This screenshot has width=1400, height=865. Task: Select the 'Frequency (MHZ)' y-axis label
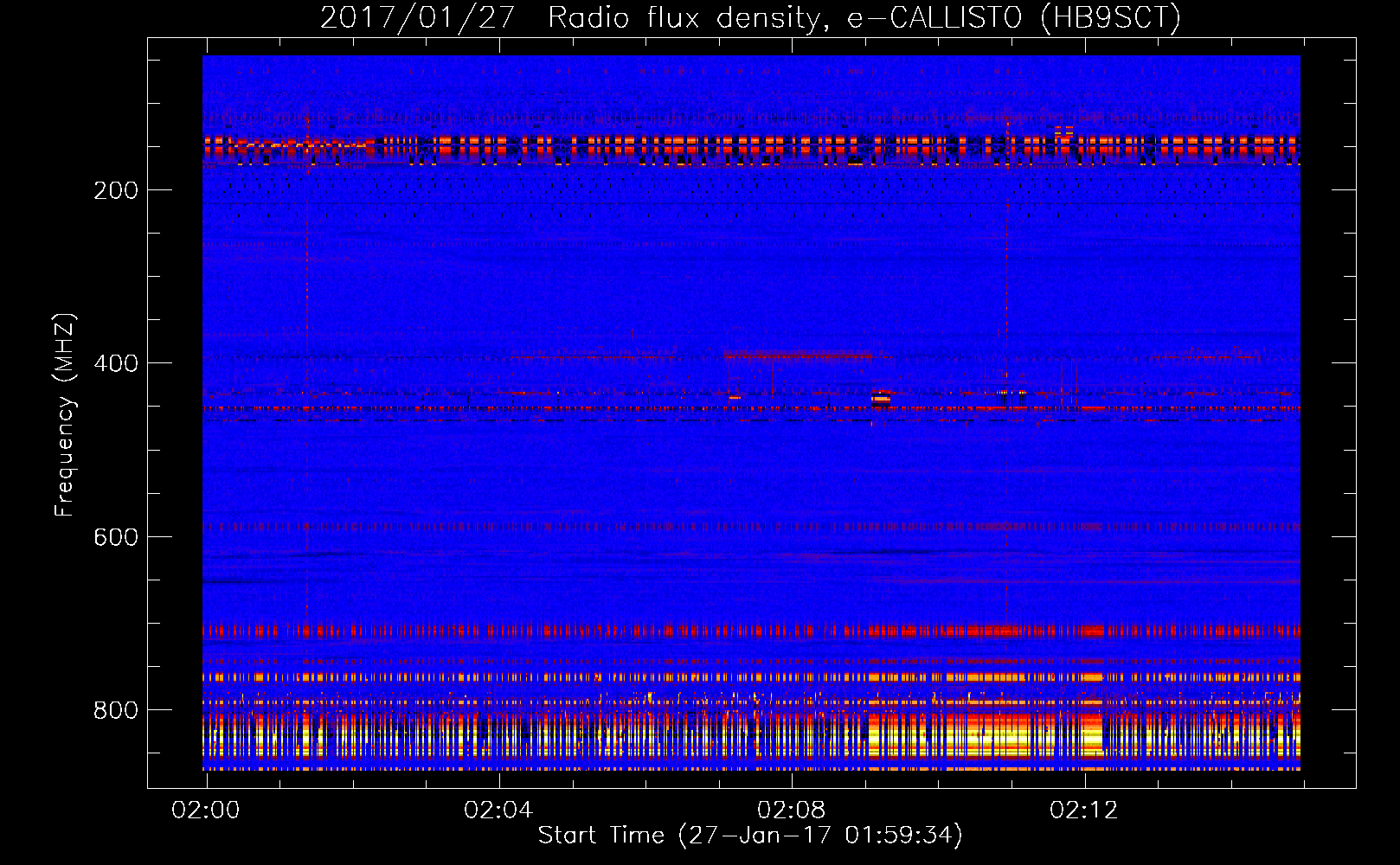tap(65, 414)
